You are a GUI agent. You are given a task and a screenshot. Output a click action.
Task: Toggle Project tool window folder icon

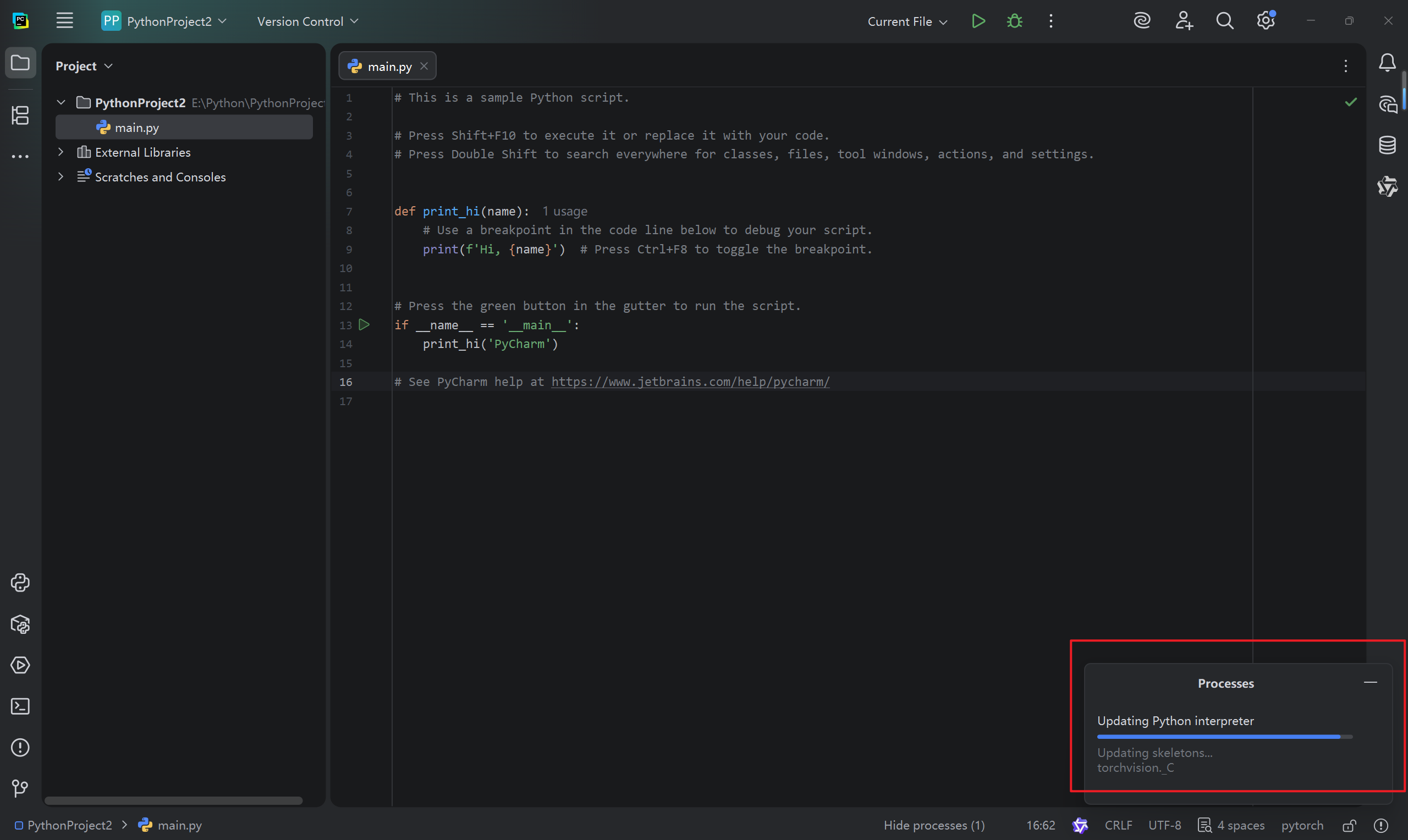[20, 62]
